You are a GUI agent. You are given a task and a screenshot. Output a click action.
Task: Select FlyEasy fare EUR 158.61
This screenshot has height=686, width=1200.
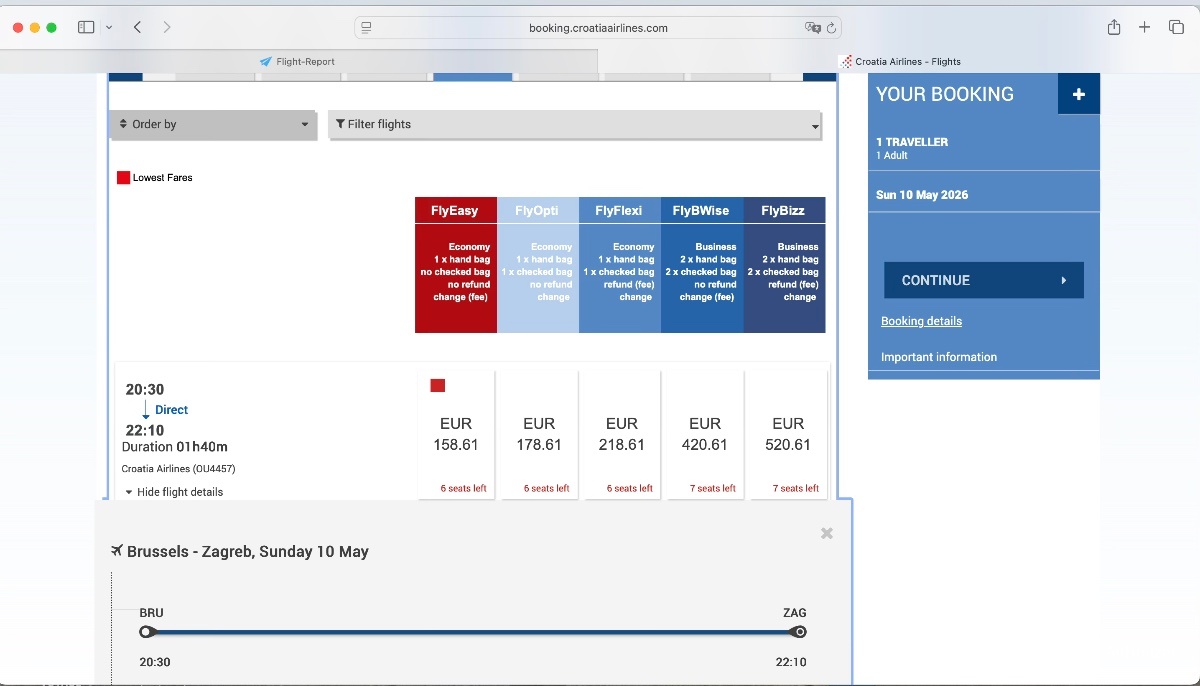coord(456,434)
